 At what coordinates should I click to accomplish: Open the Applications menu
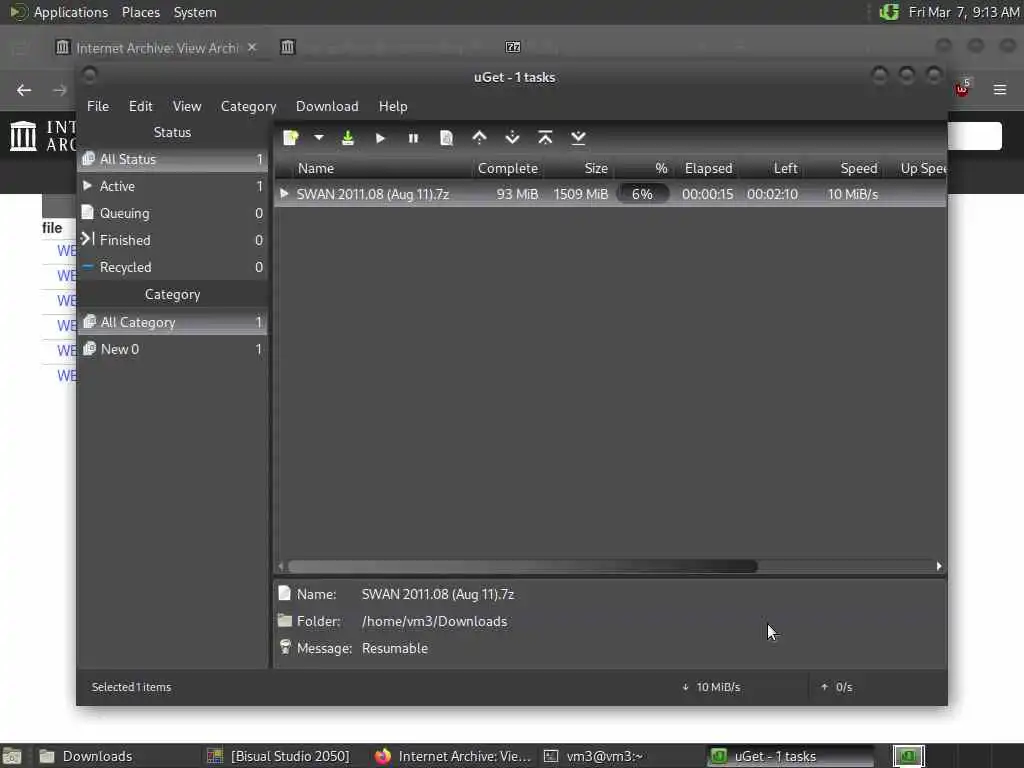(71, 12)
